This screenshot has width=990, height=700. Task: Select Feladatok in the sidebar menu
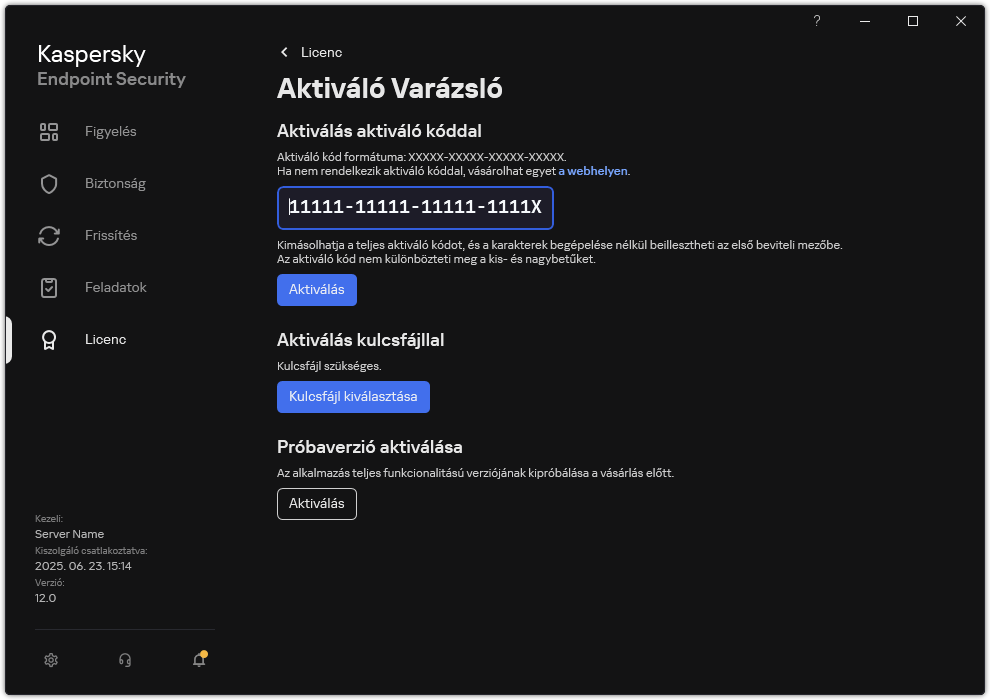point(117,287)
